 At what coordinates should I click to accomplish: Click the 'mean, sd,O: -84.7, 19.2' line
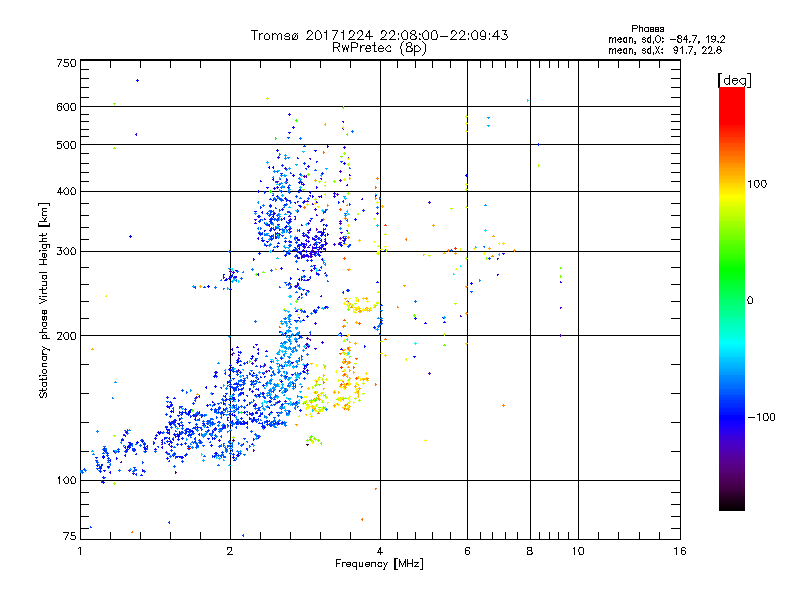click(x=666, y=39)
